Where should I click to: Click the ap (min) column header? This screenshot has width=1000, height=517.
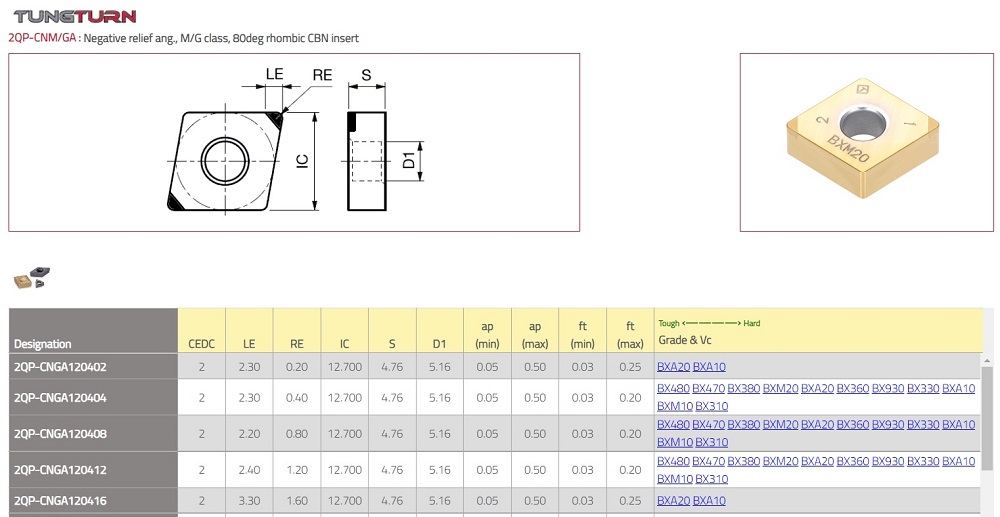[487, 331]
